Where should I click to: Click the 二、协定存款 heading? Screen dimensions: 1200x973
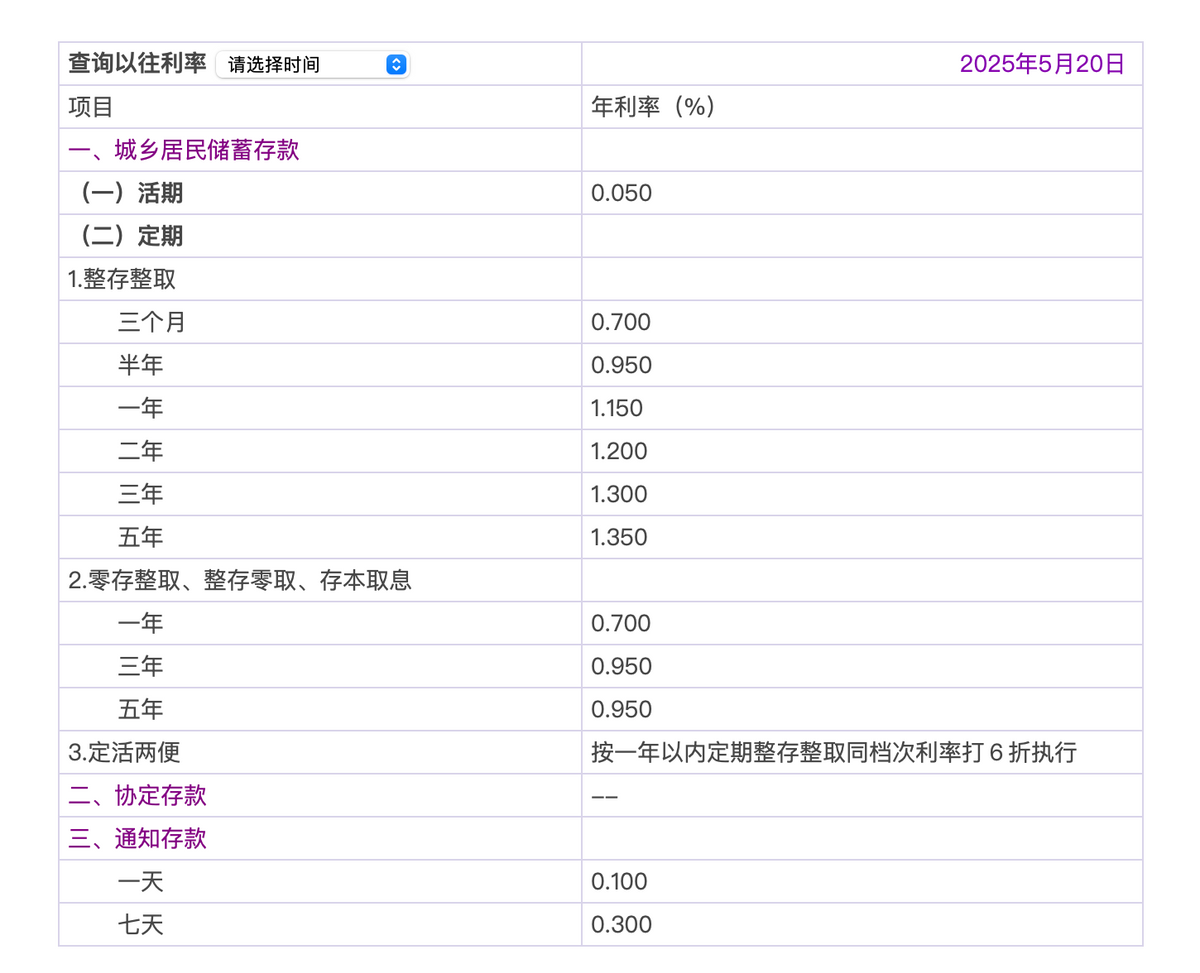138,796
